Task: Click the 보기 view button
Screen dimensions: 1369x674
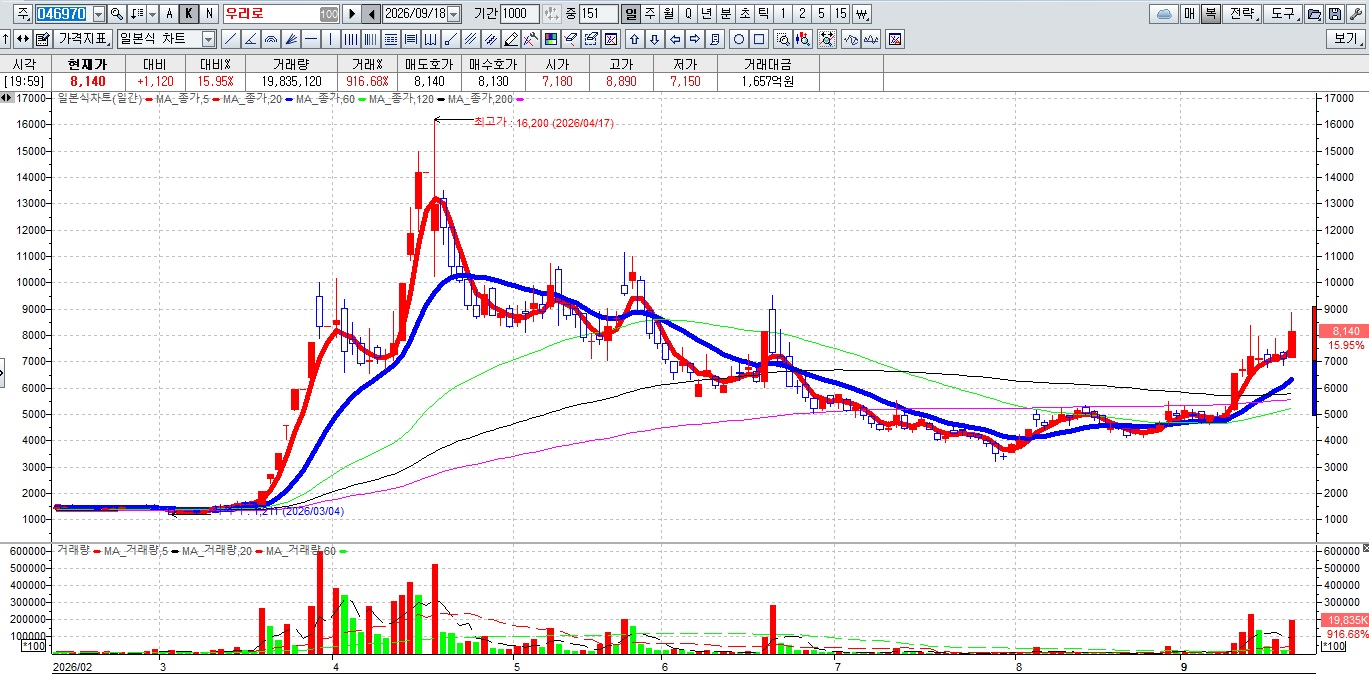Action: pos(1346,39)
